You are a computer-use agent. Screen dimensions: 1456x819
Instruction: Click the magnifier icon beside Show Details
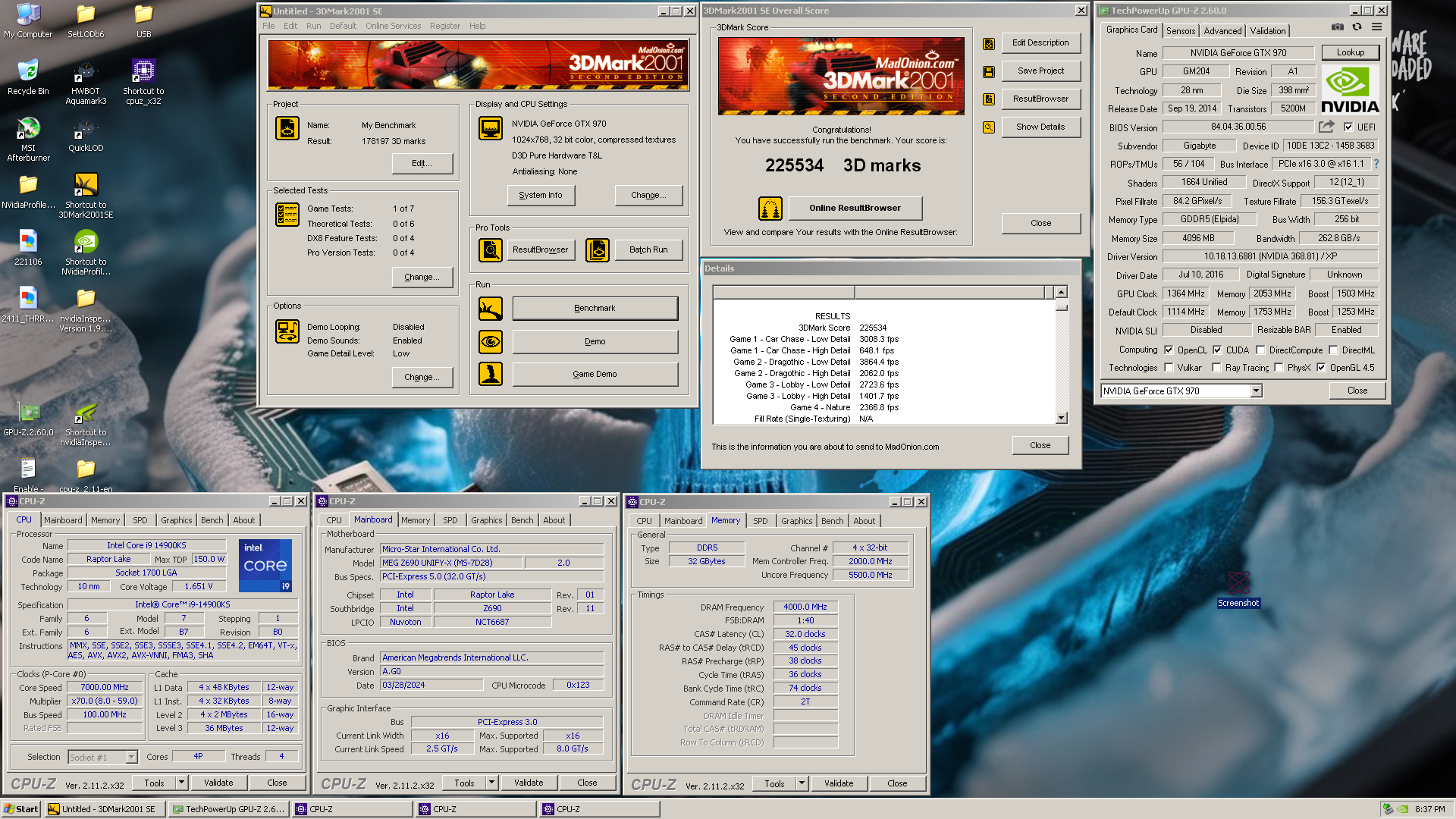coord(989,127)
